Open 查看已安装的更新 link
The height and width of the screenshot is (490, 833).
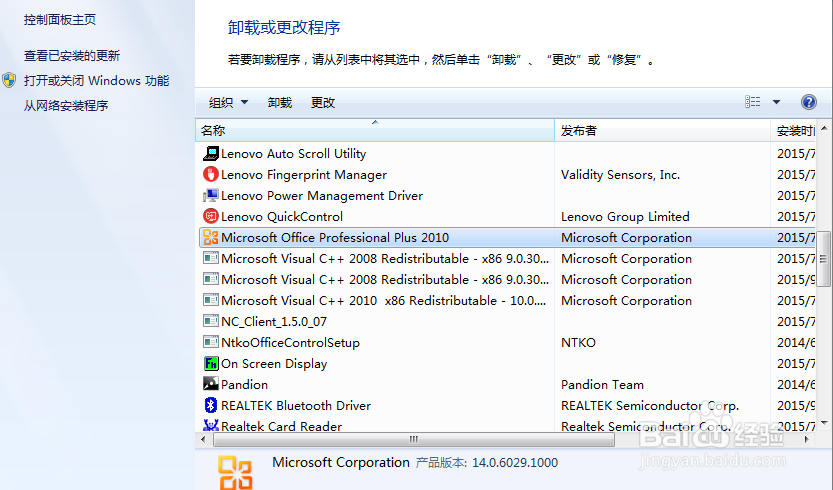pos(72,56)
